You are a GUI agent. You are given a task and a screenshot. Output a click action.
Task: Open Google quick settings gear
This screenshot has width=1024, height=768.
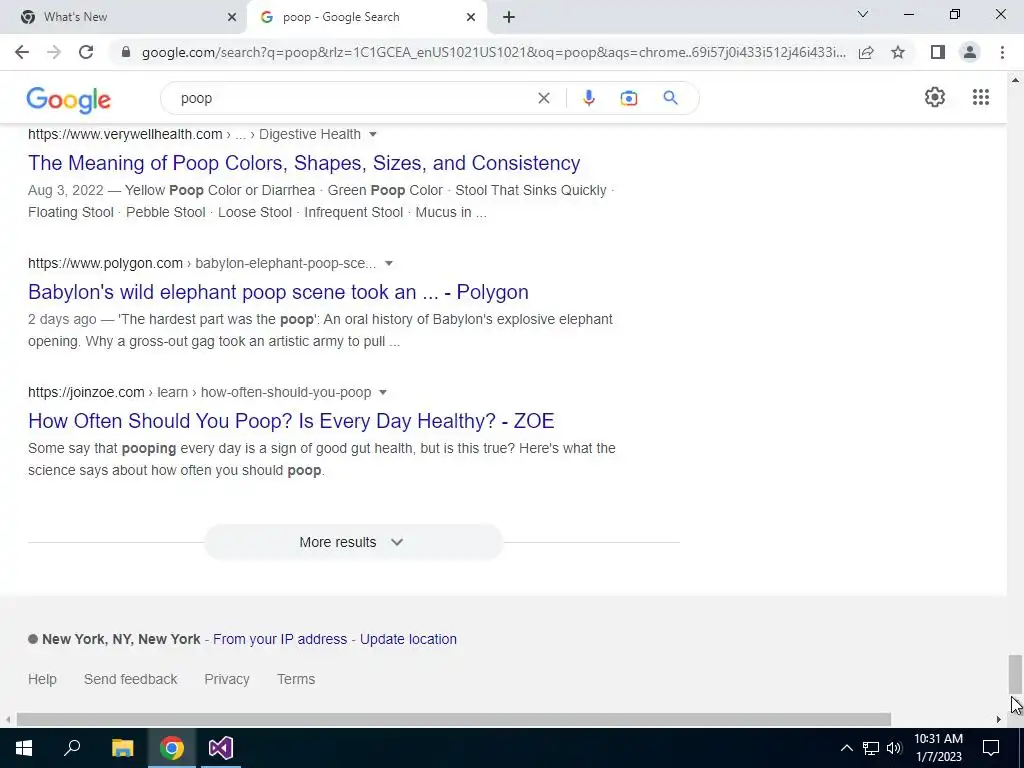[x=935, y=97]
